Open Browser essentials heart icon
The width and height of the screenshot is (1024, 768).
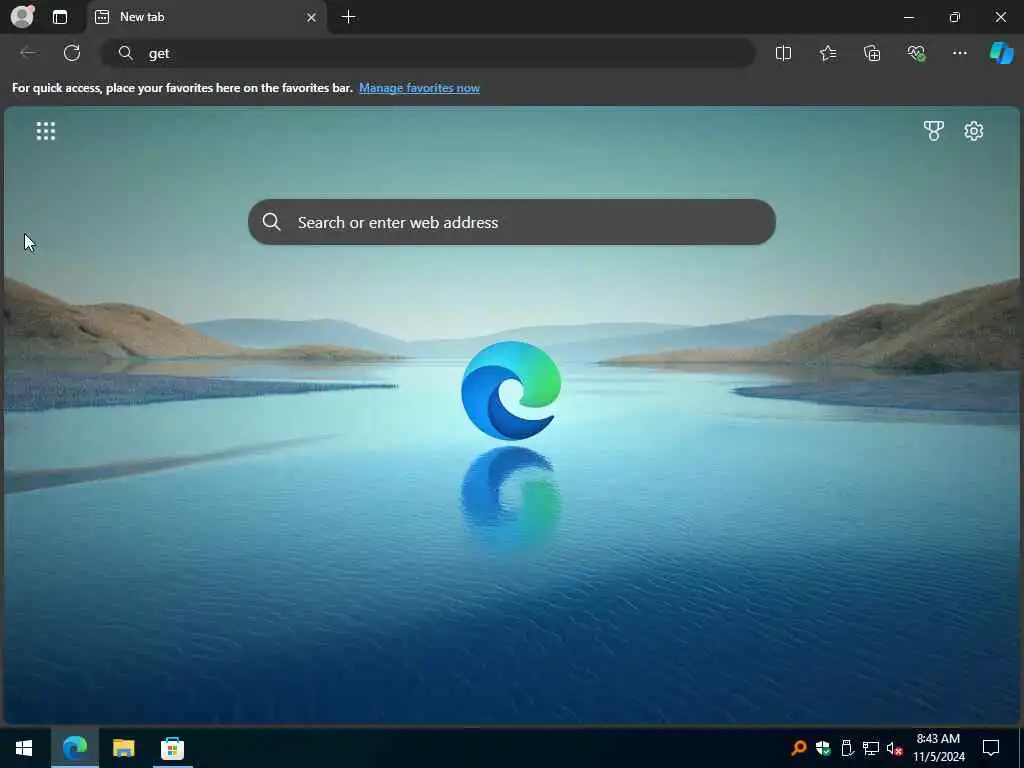[916, 53]
